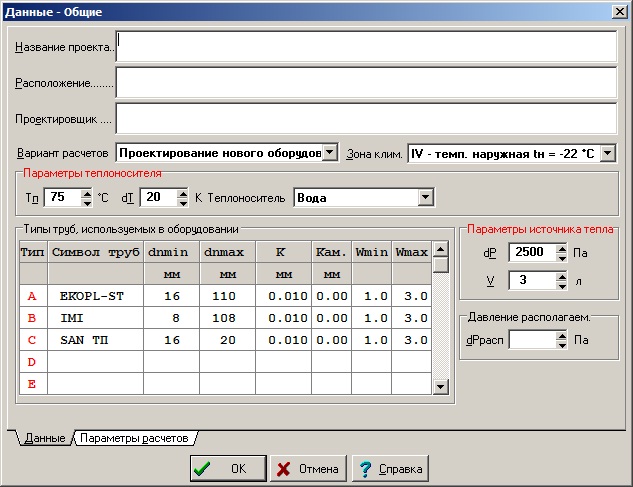Click the dnmin column header
This screenshot has width=633, height=487.
171,252
